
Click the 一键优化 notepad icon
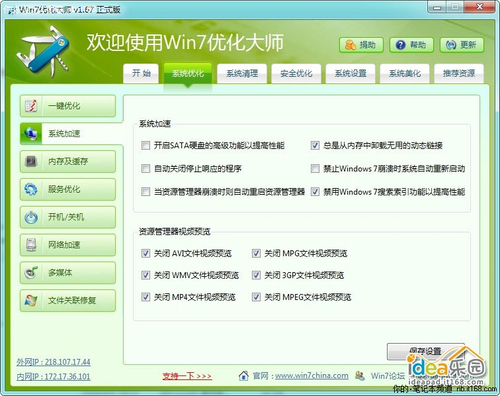31,106
